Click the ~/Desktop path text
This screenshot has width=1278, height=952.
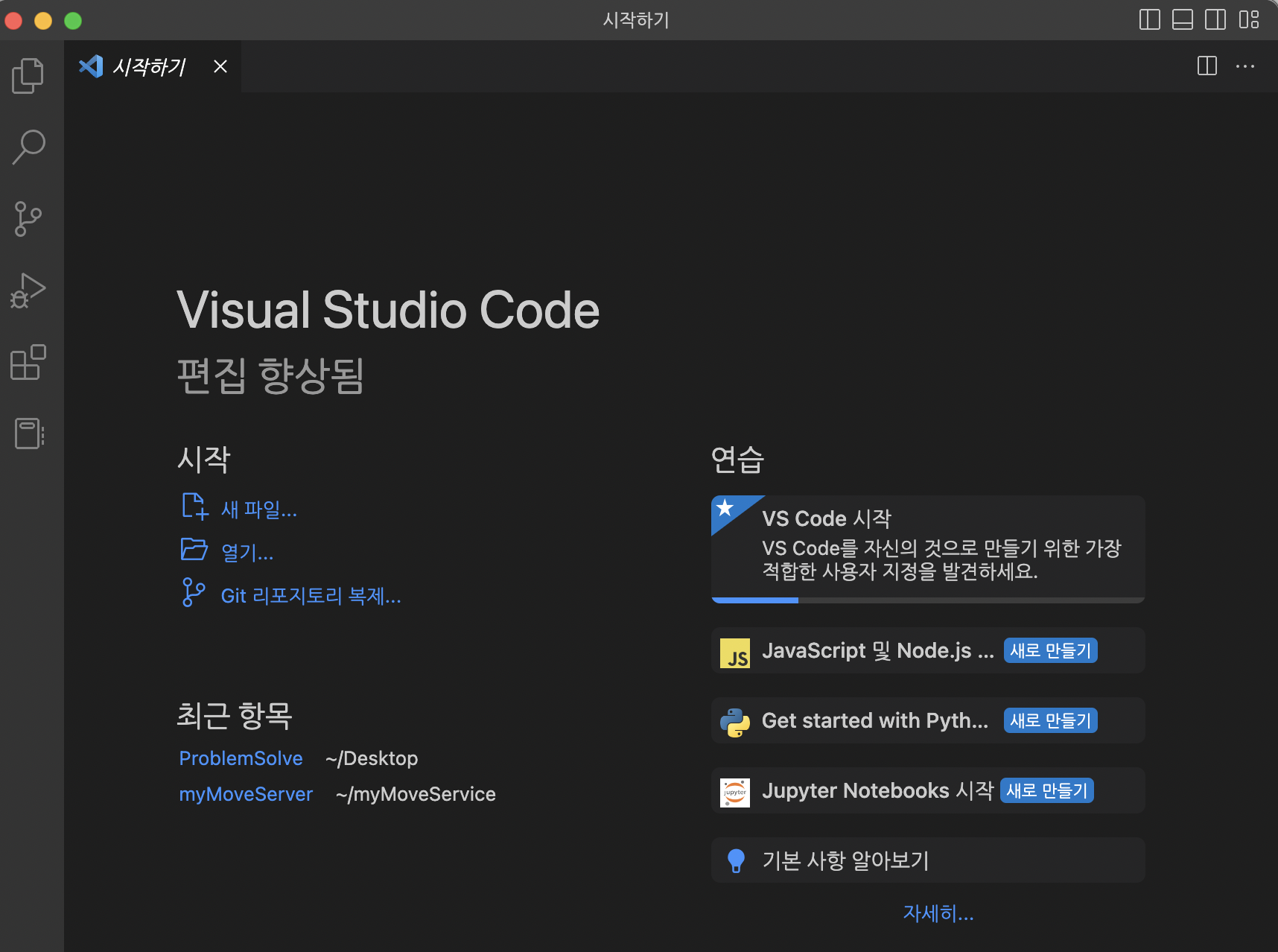[372, 758]
